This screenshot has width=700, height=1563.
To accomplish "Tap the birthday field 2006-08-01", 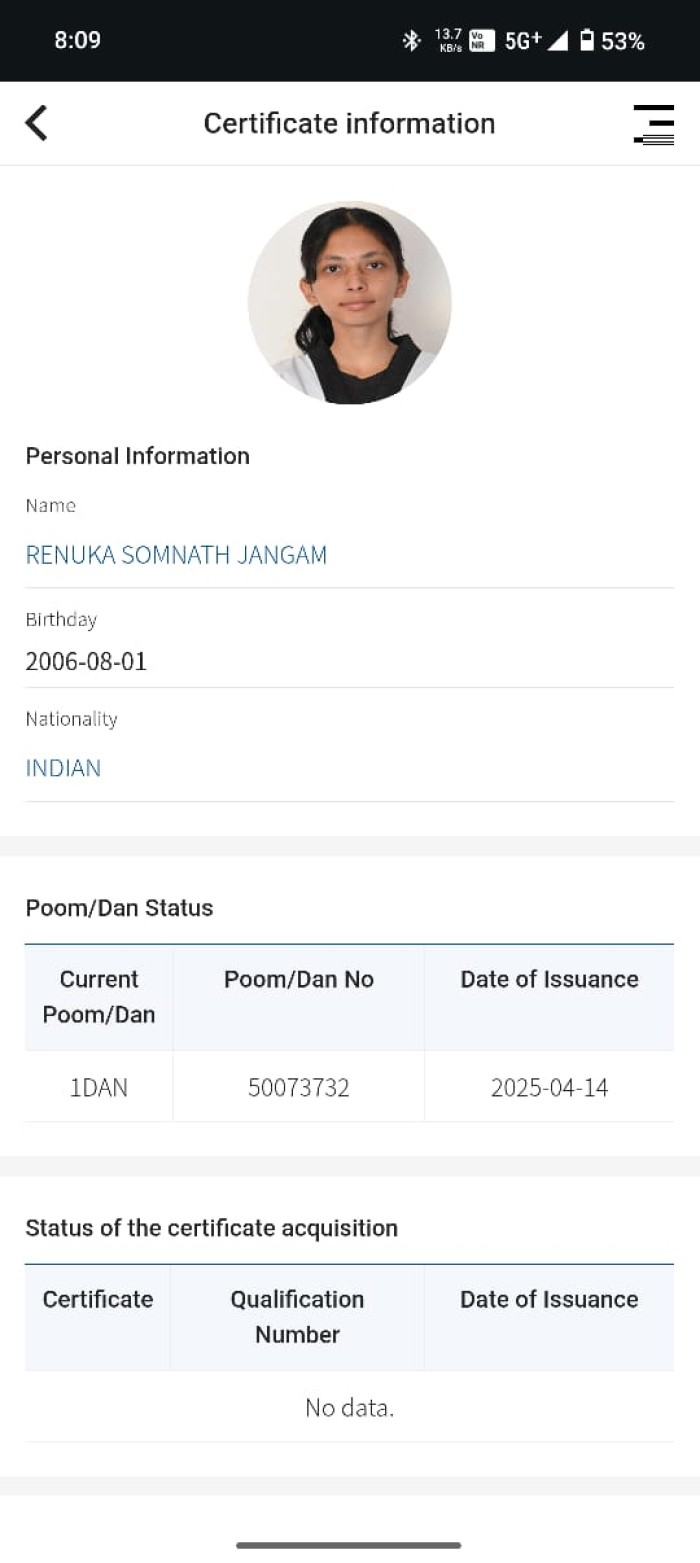I will tap(86, 661).
